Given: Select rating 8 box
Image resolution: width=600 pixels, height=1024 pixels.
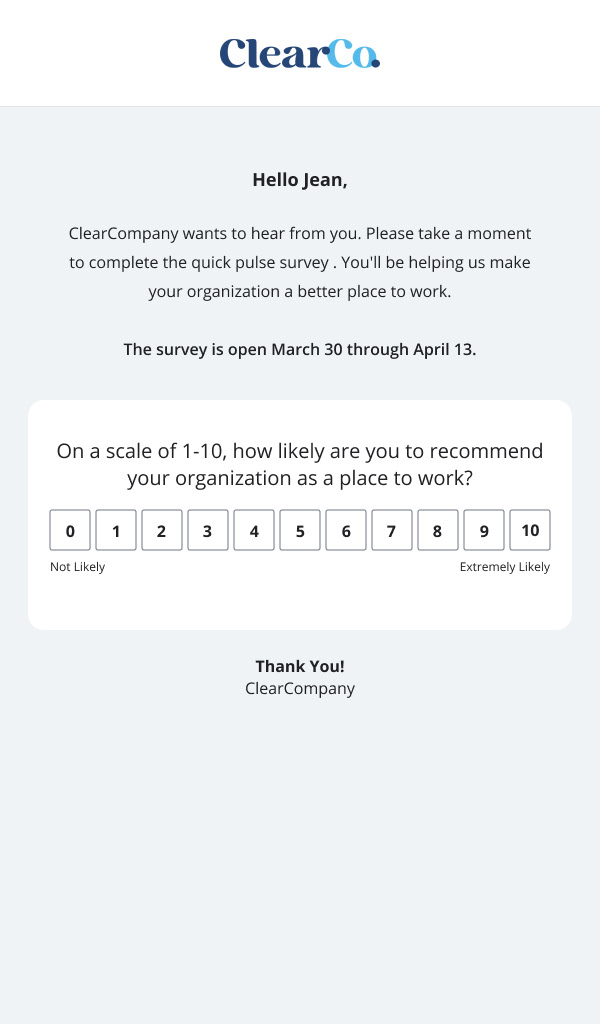Looking at the screenshot, I should [x=438, y=530].
